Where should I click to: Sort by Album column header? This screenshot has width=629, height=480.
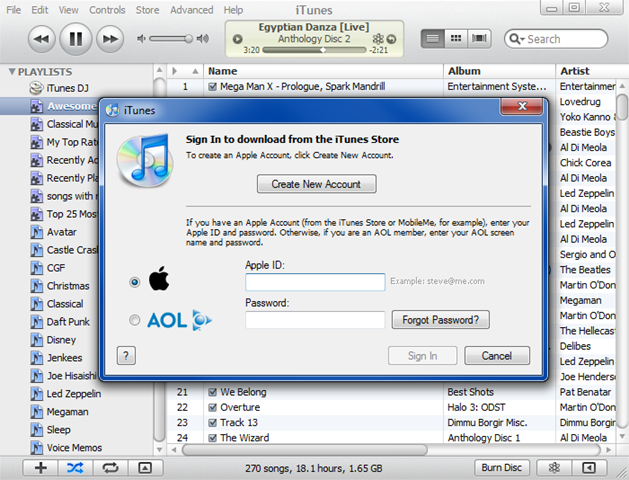coord(499,71)
